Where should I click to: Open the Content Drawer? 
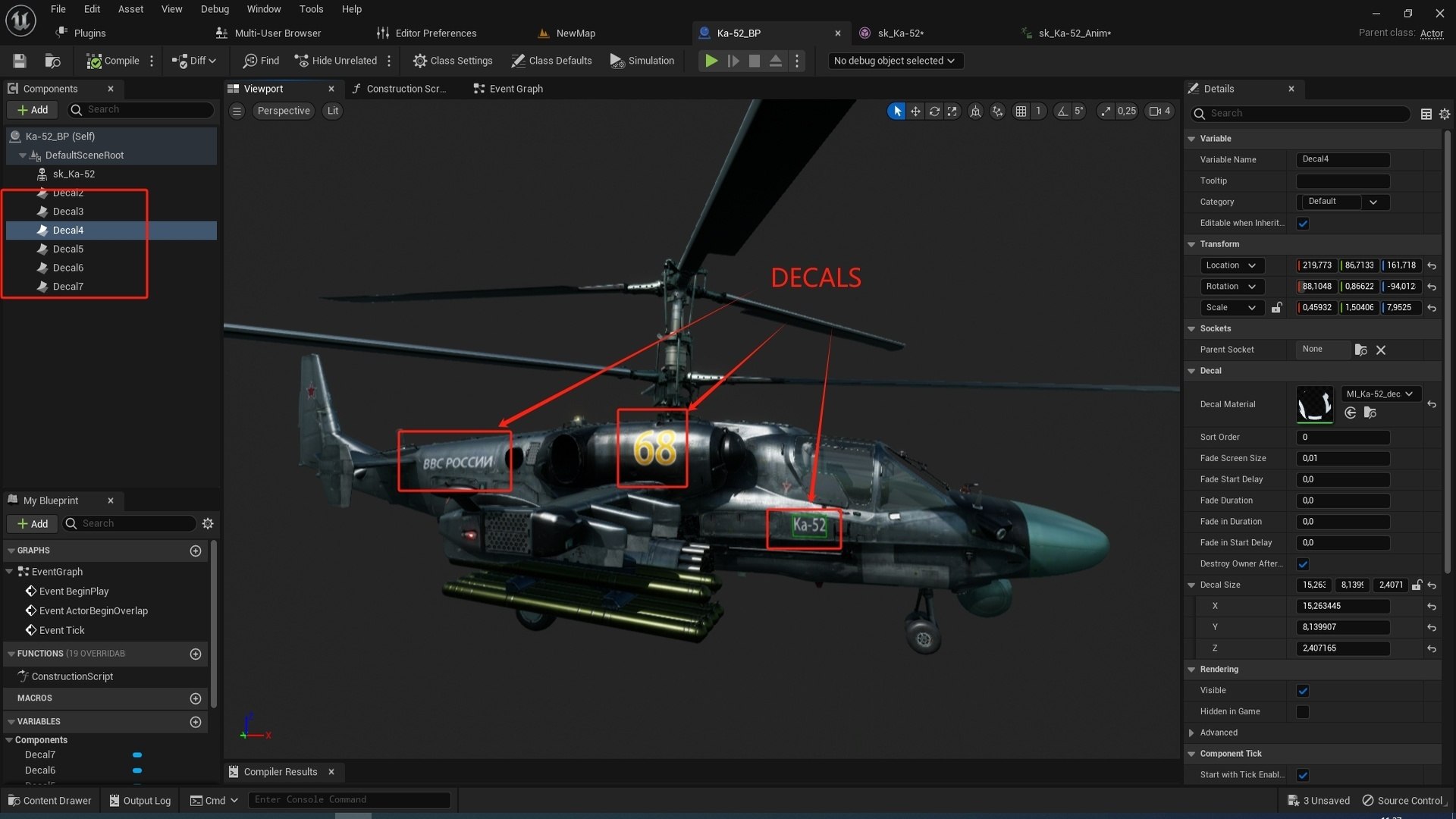(x=50, y=800)
